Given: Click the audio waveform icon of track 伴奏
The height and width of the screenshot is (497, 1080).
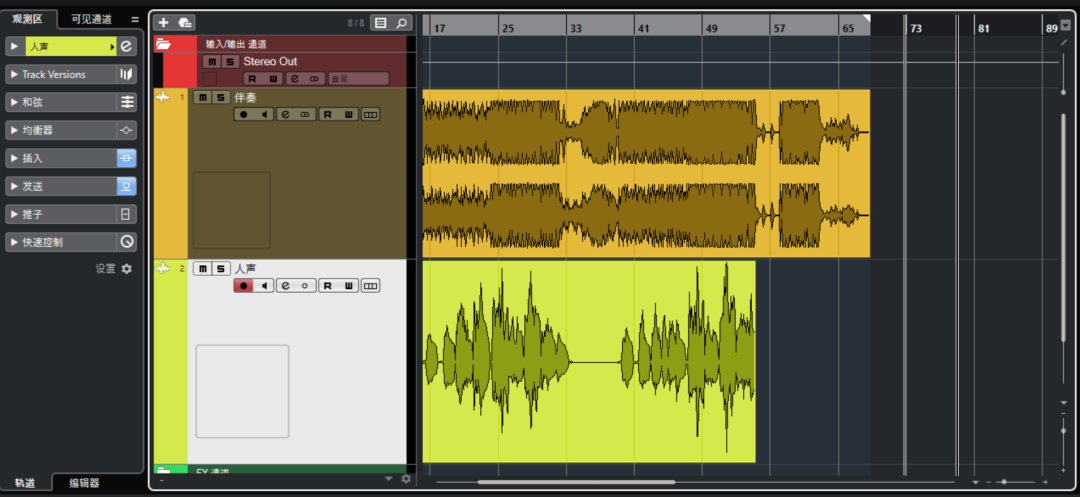Looking at the screenshot, I should click(163, 97).
